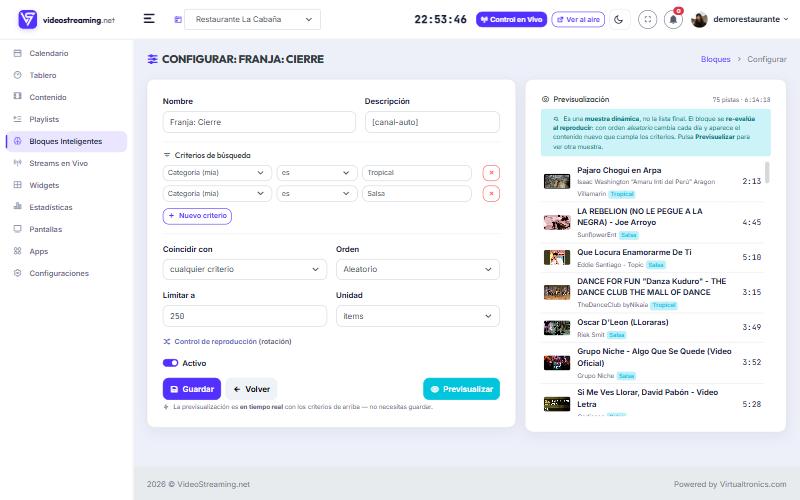Click the Salsa value field
The height and width of the screenshot is (500, 800).
pyautogui.click(x=417, y=194)
